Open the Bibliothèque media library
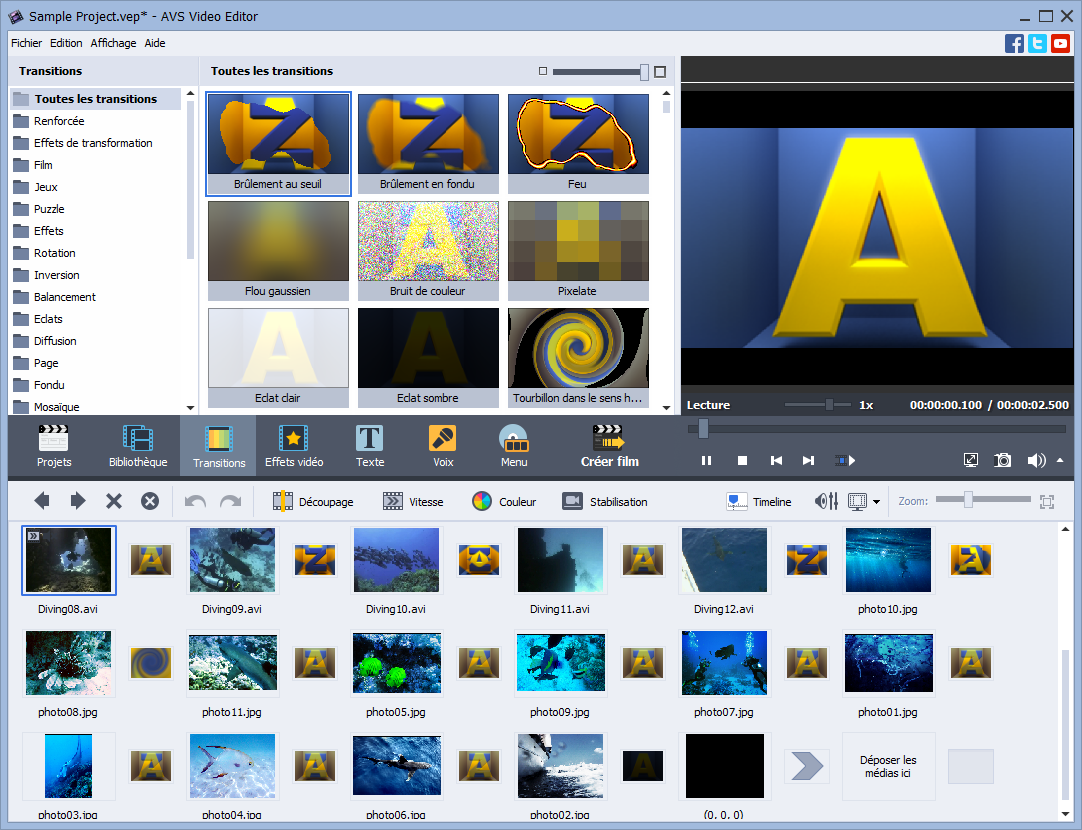The height and width of the screenshot is (830, 1082). click(x=138, y=446)
